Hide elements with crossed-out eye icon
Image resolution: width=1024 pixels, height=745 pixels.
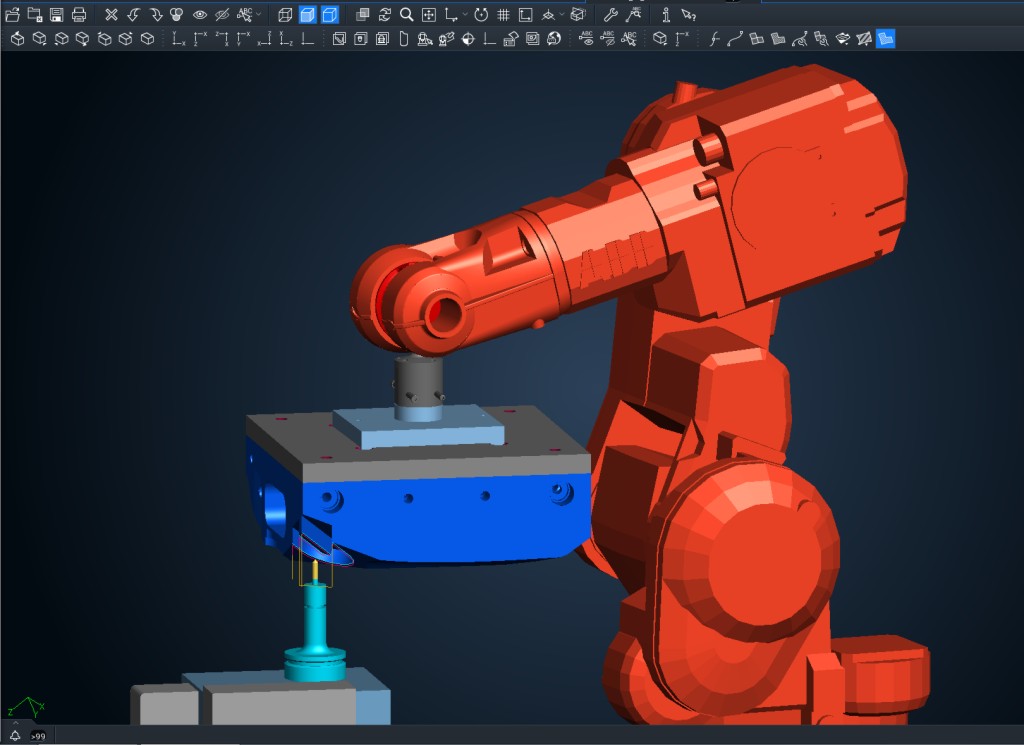click(222, 14)
